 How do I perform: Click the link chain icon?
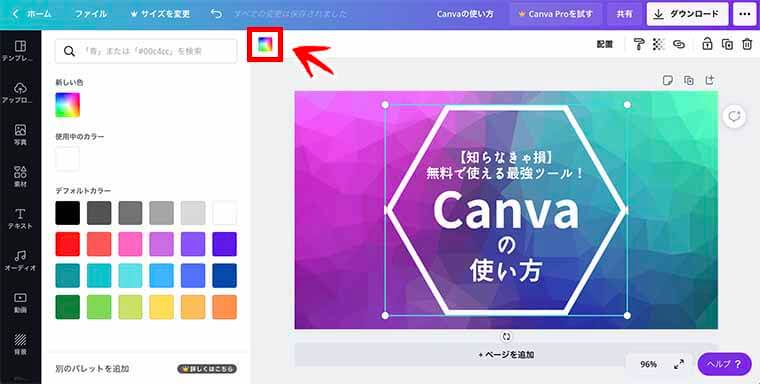(x=679, y=44)
